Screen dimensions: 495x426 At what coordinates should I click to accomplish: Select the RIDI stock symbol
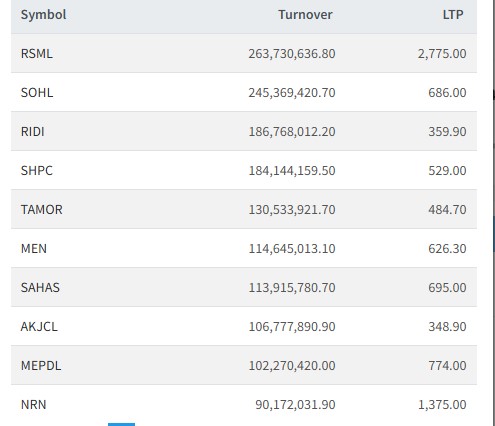(x=33, y=132)
